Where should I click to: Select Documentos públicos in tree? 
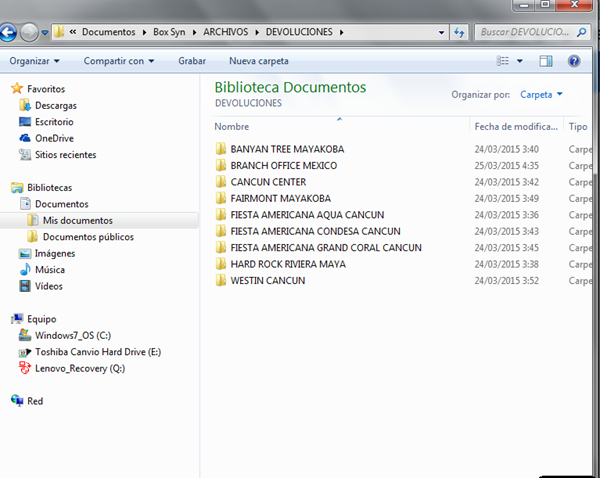coord(88,237)
